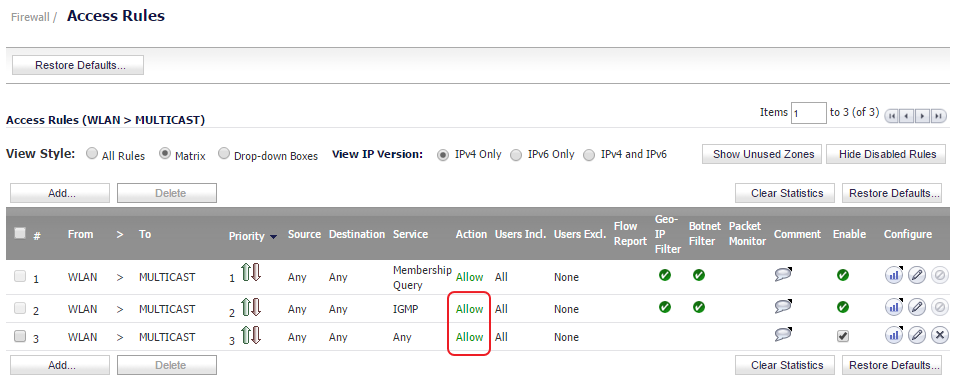Check the checkbox for rule 1
This screenshot has height=390, width=953.
point(20,276)
